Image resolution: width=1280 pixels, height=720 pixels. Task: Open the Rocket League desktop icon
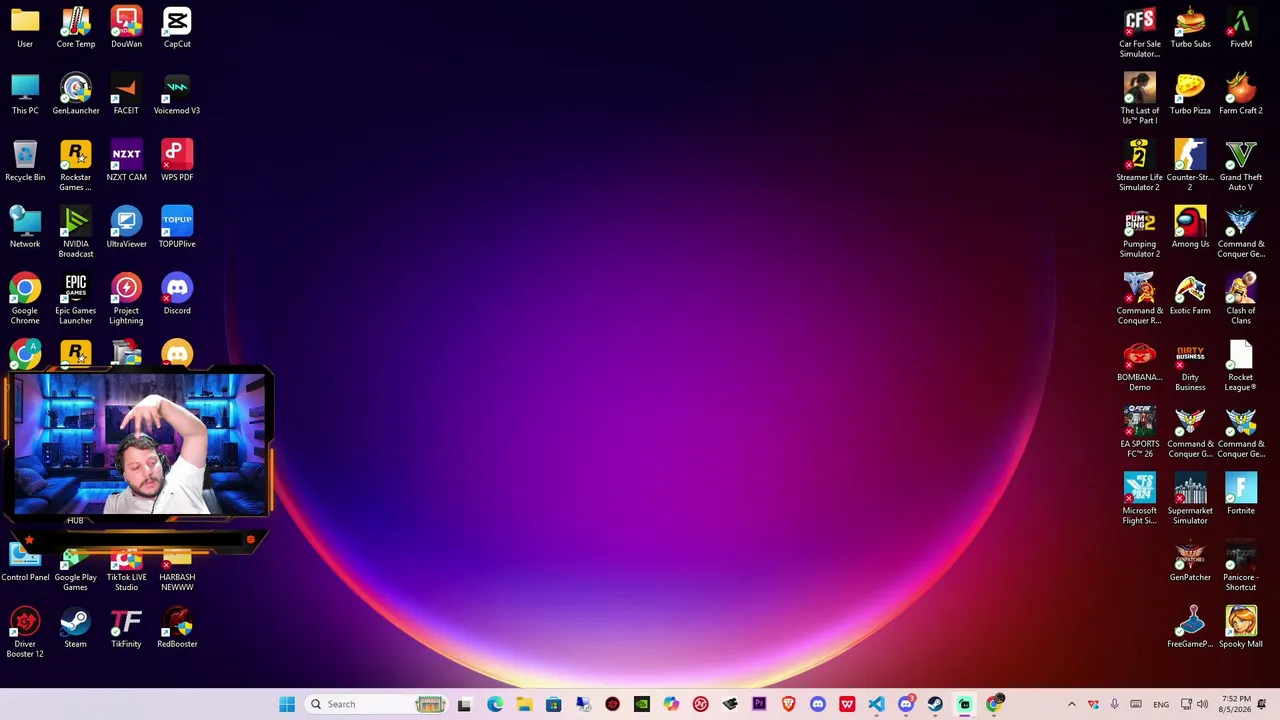pyautogui.click(x=1241, y=367)
